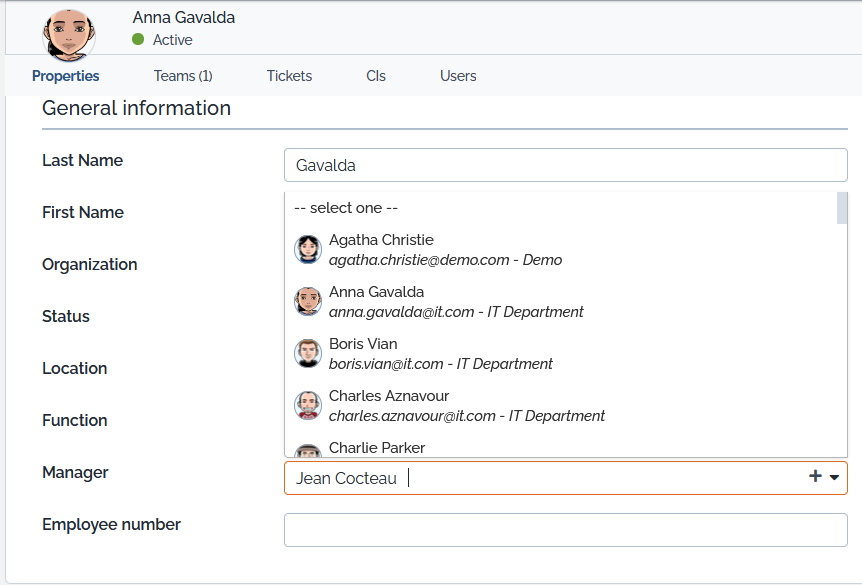Click Charles Aznavour's avatar icon

[308, 405]
